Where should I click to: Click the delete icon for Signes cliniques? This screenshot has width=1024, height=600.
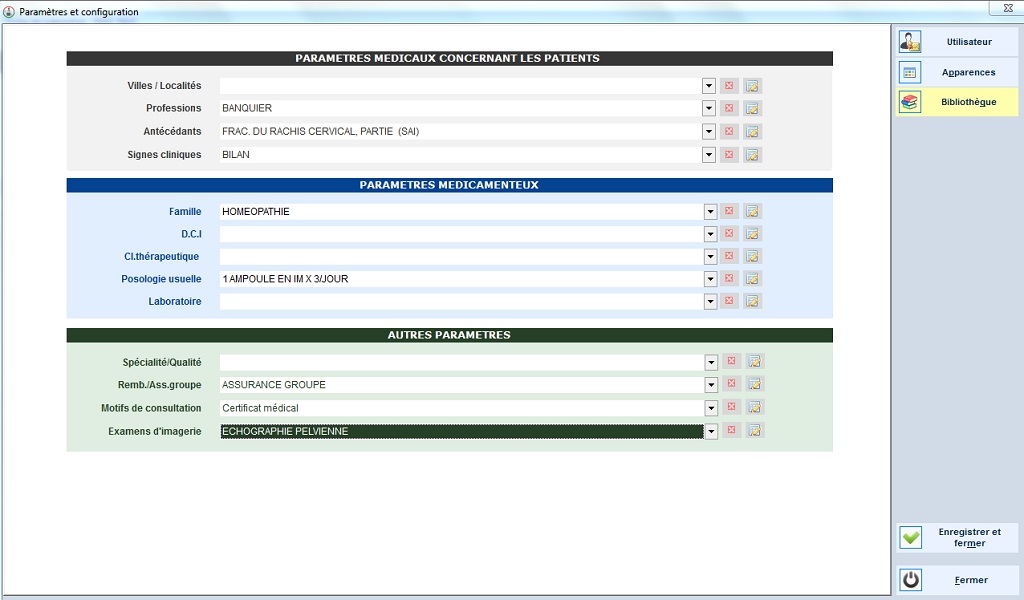click(729, 155)
